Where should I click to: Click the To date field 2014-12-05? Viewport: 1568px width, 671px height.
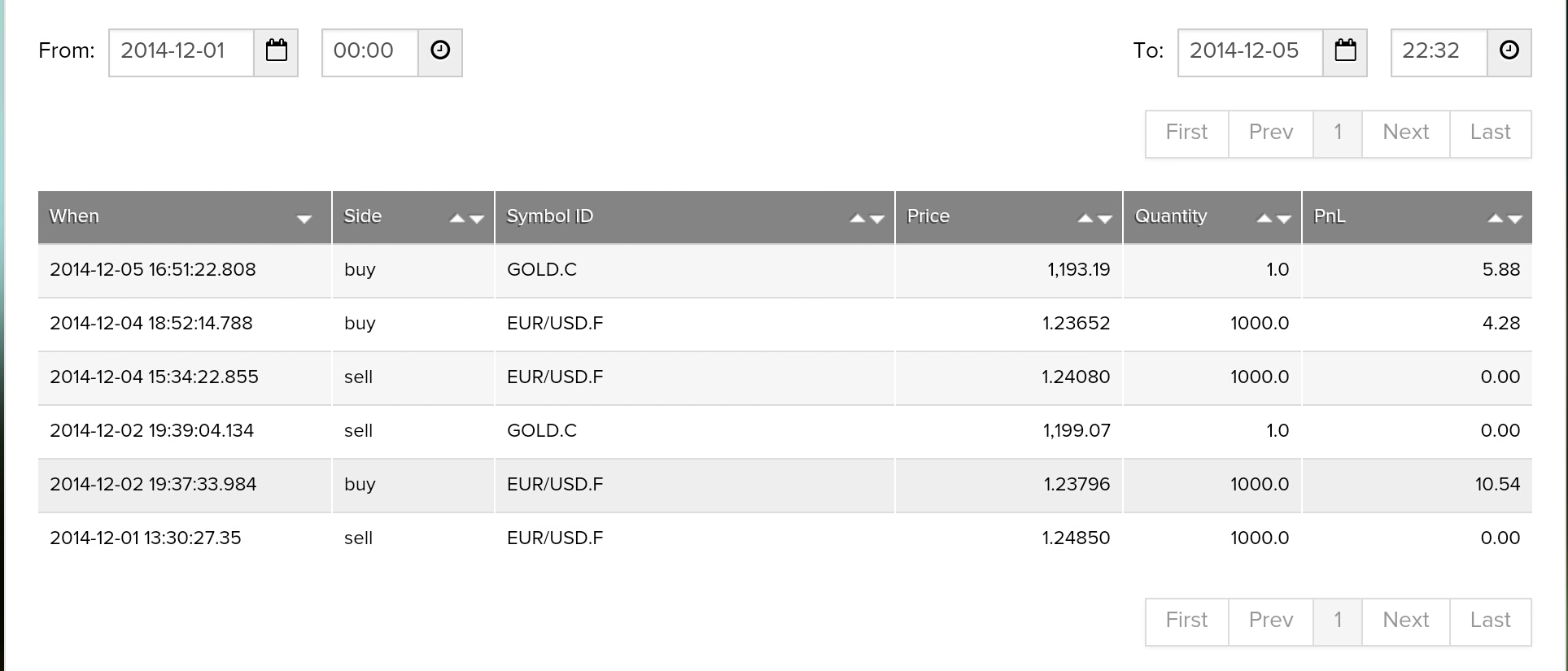tap(1251, 52)
